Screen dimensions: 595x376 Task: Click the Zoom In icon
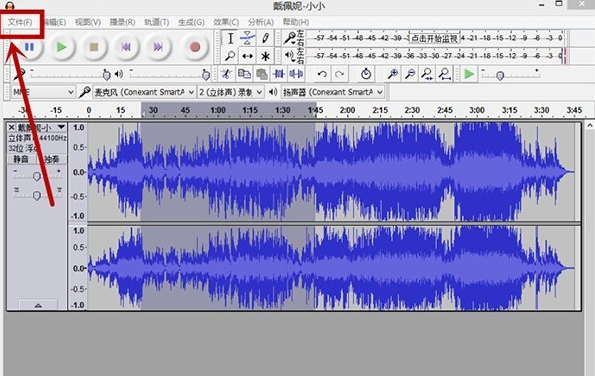pos(393,74)
